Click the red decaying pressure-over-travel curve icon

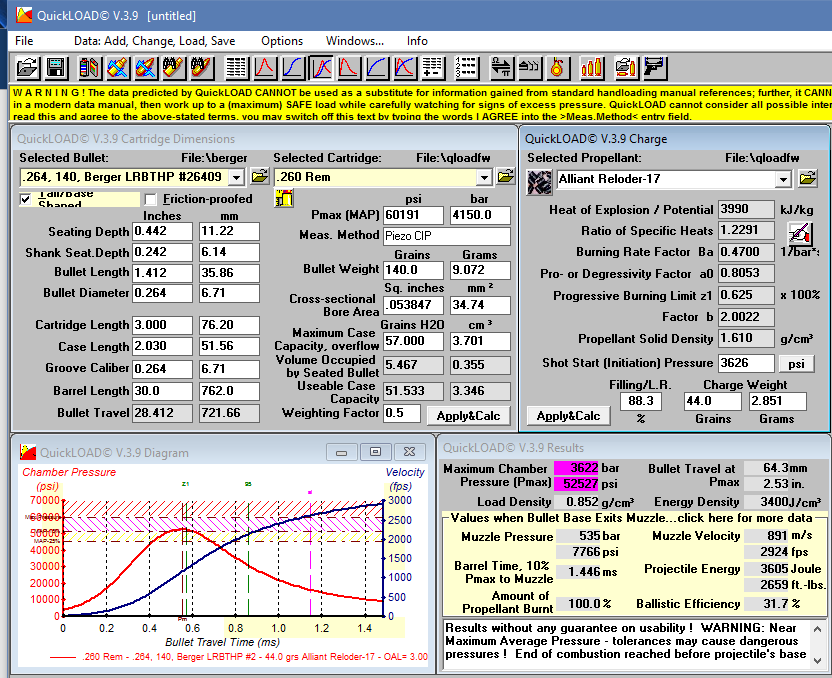pos(349,67)
